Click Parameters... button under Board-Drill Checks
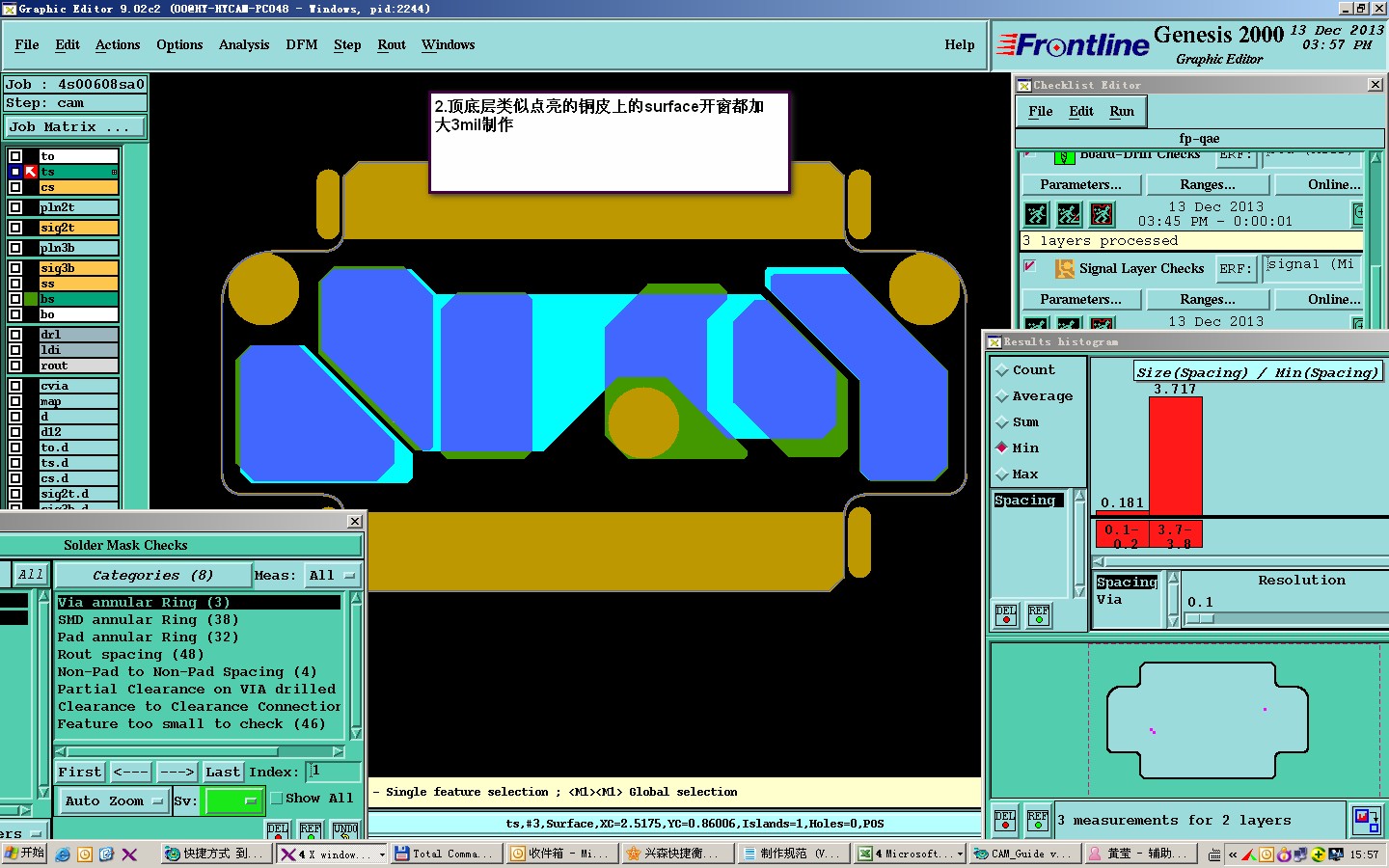 coord(1080,185)
